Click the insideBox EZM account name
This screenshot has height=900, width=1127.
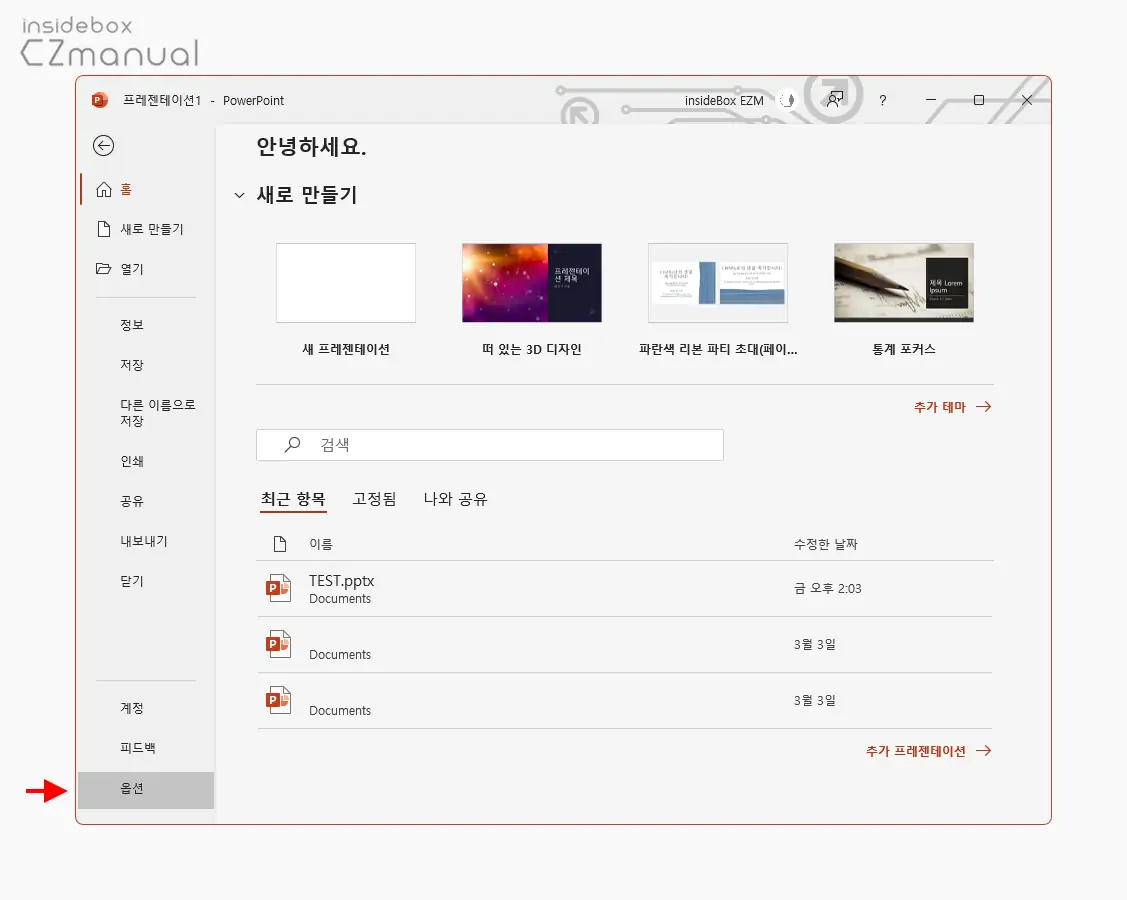coord(724,101)
